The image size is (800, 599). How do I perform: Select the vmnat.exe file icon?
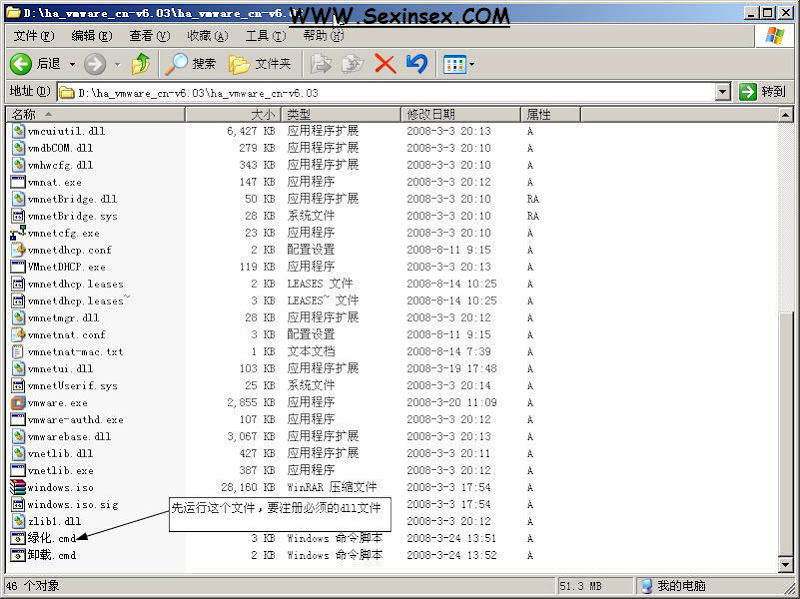pyautogui.click(x=18, y=182)
